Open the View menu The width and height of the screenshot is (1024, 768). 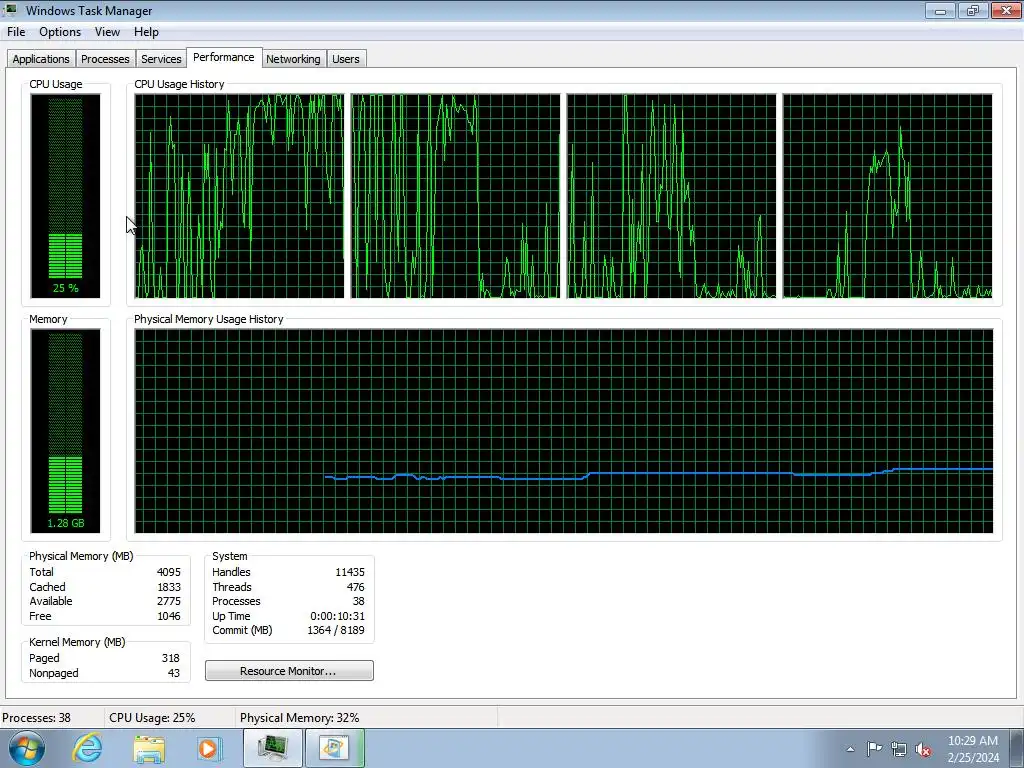click(x=107, y=32)
